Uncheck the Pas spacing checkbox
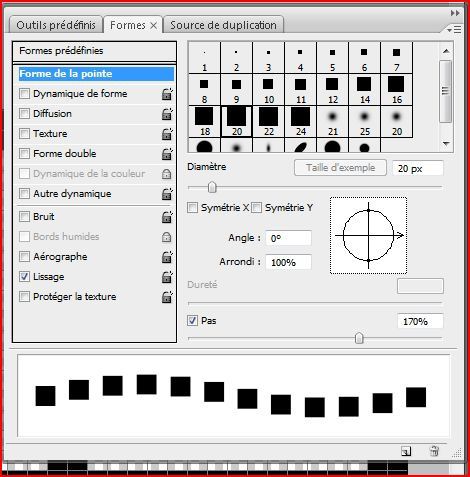This screenshot has height=477, width=470. click(x=192, y=321)
